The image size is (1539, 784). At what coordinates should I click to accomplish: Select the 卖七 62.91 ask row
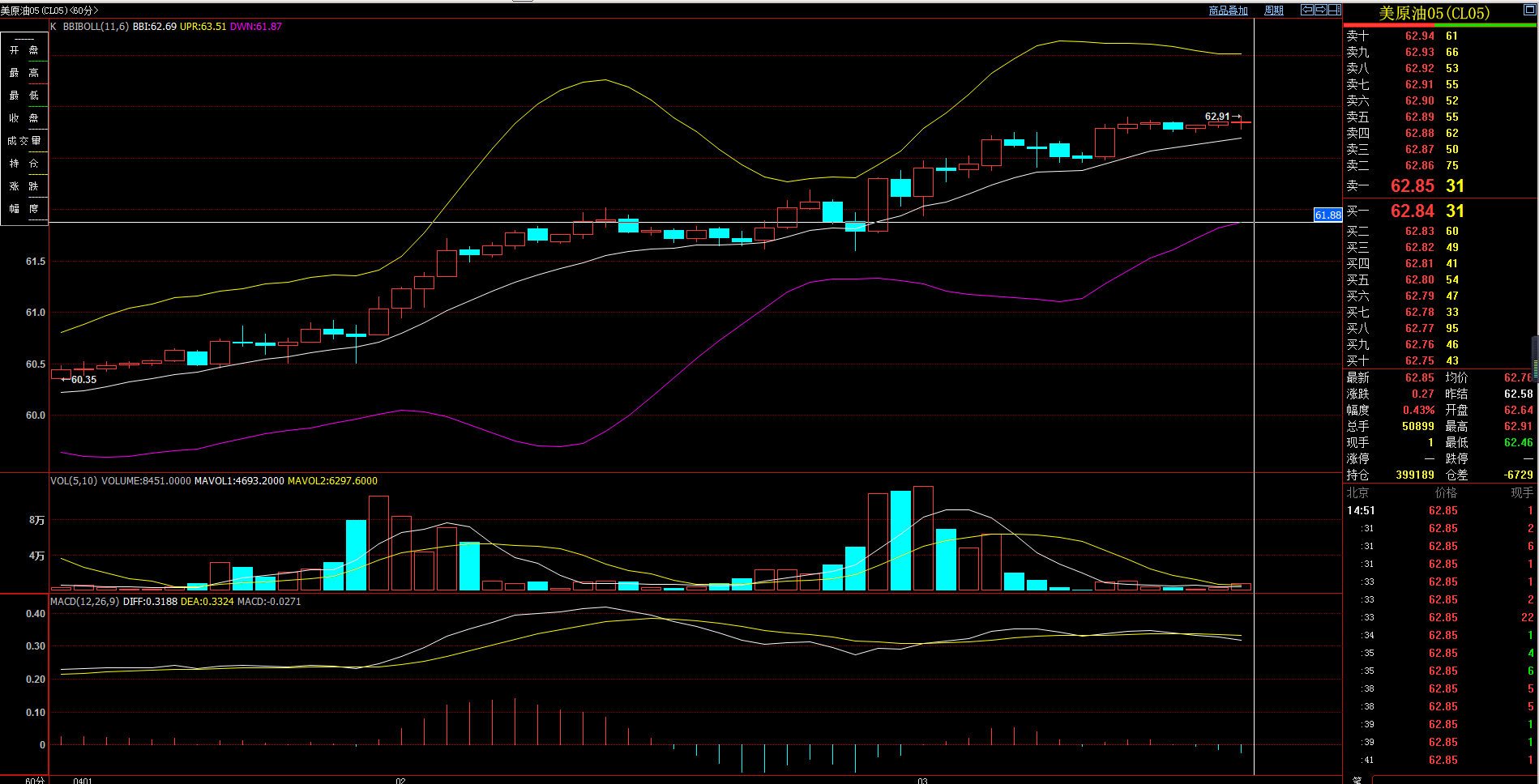(x=1440, y=84)
